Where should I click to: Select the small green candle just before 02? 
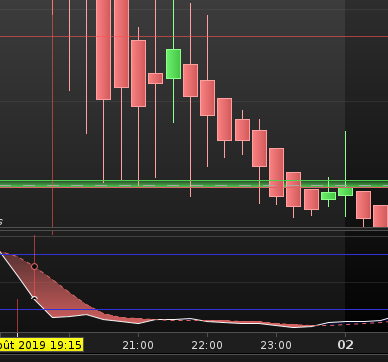[x=328, y=196]
